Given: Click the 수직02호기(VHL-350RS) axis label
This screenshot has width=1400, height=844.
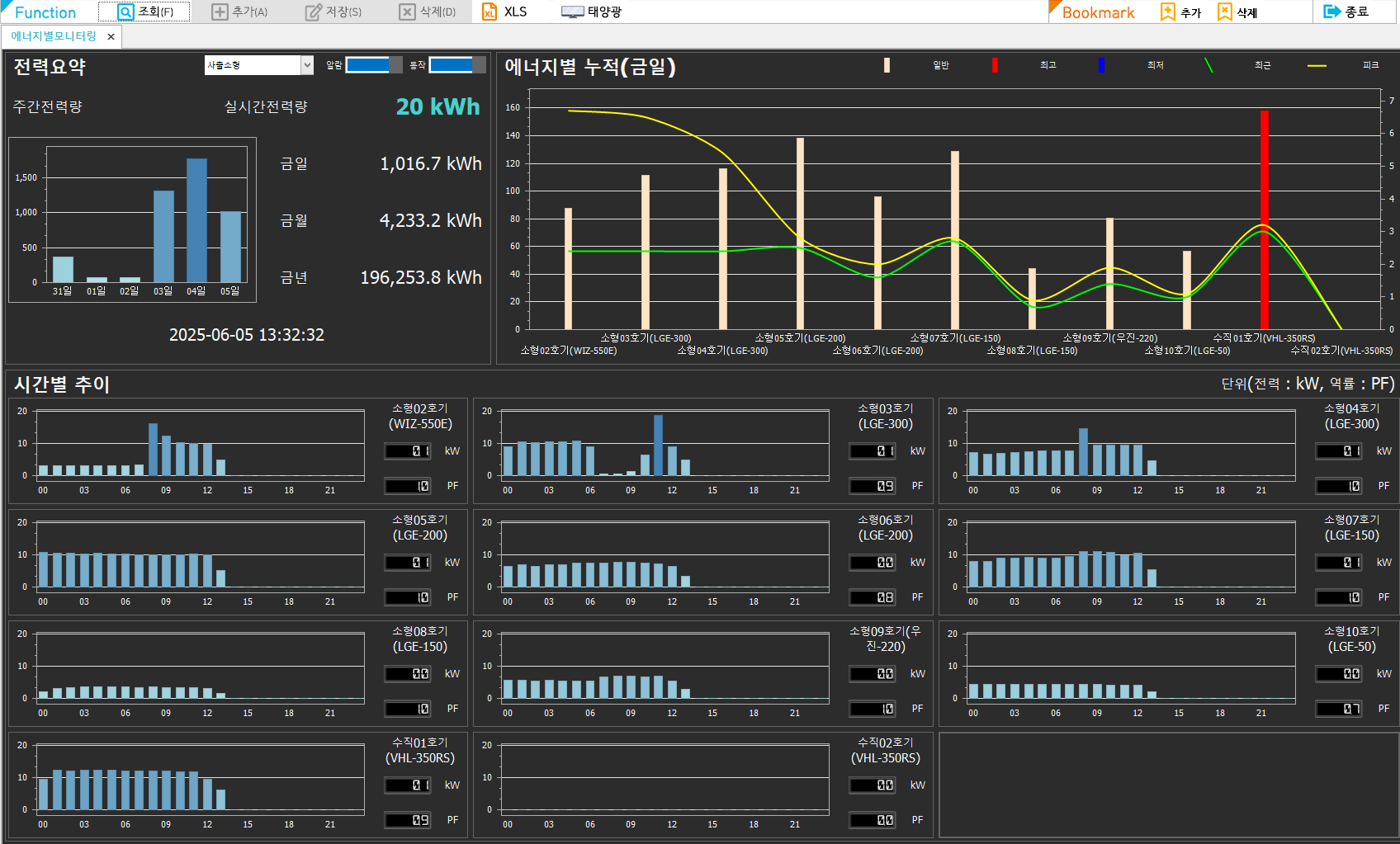Looking at the screenshot, I should [1341, 351].
